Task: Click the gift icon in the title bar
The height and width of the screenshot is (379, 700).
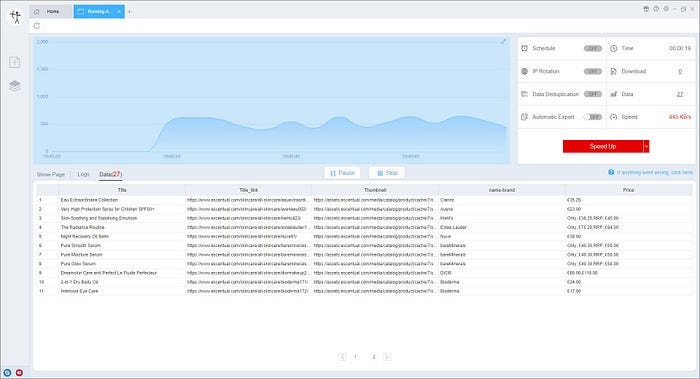Action: (646, 9)
